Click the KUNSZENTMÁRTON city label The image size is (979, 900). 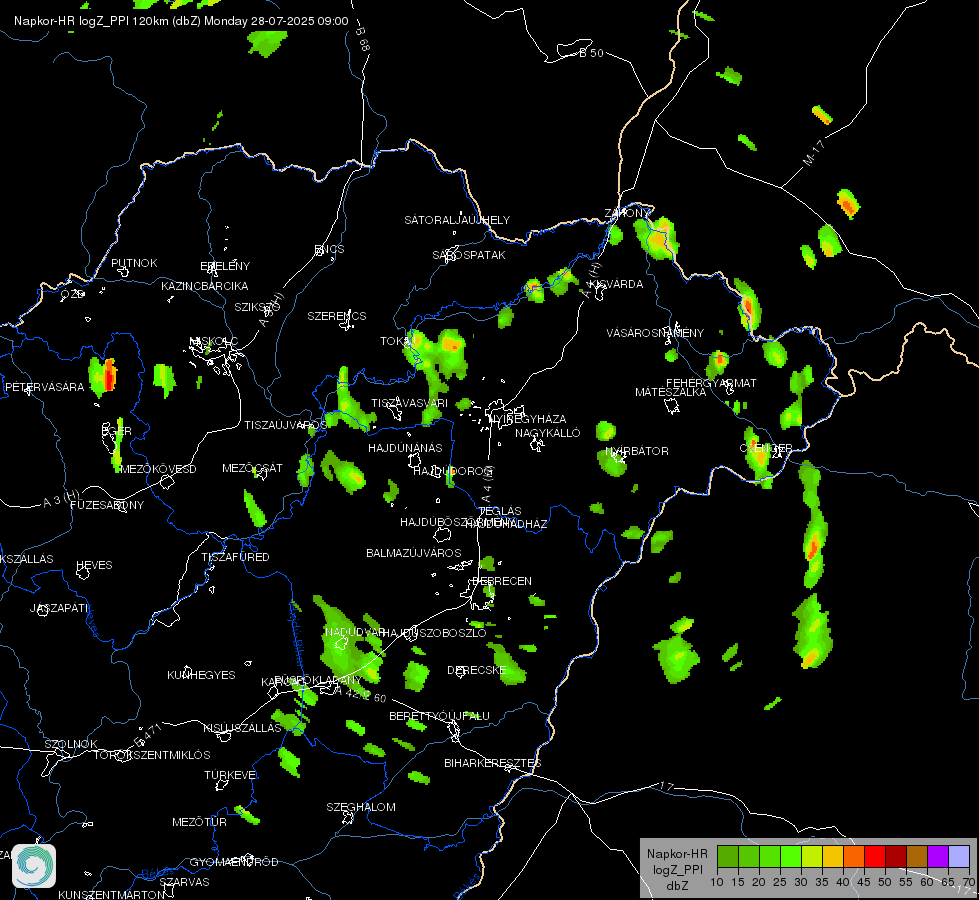pyautogui.click(x=112, y=894)
